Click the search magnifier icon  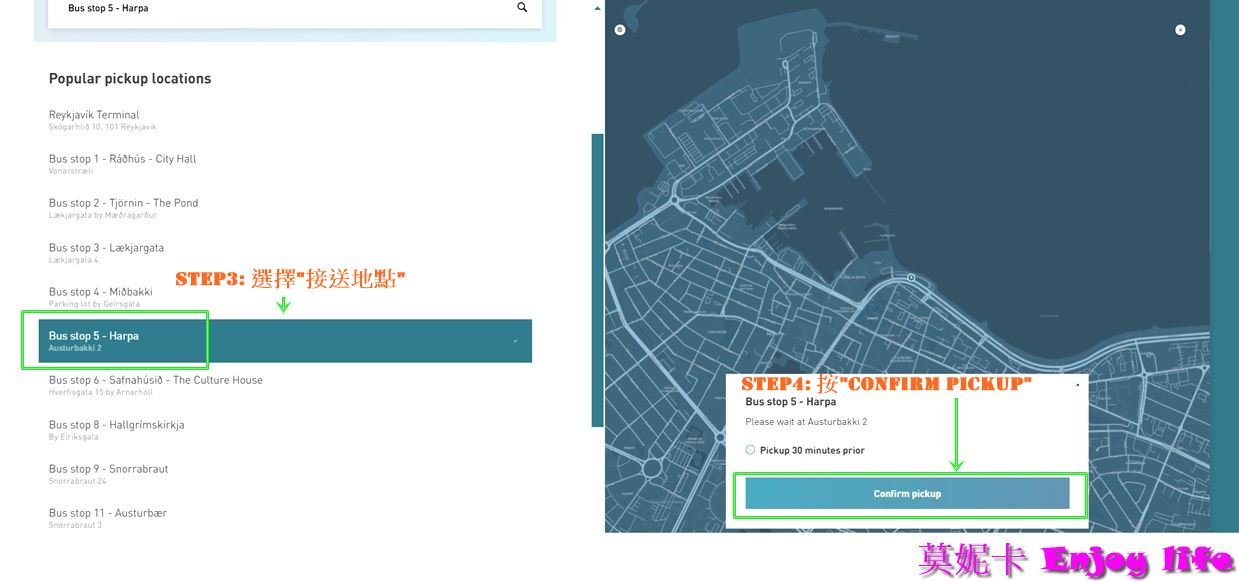(522, 8)
